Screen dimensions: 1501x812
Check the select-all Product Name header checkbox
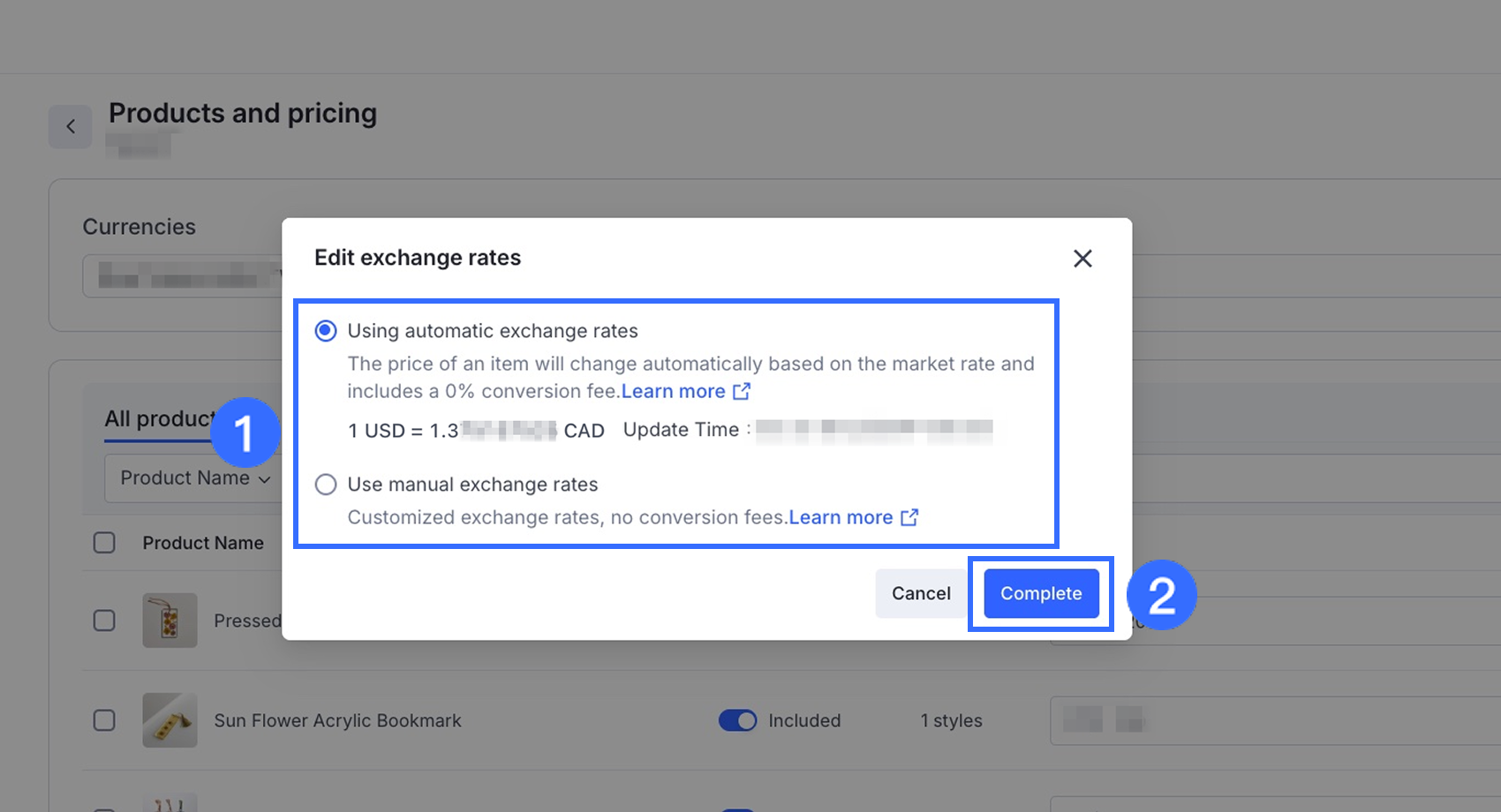[104, 543]
